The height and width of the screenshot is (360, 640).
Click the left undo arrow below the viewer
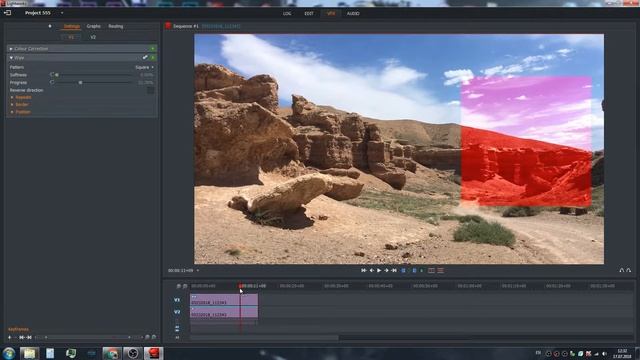point(622,270)
